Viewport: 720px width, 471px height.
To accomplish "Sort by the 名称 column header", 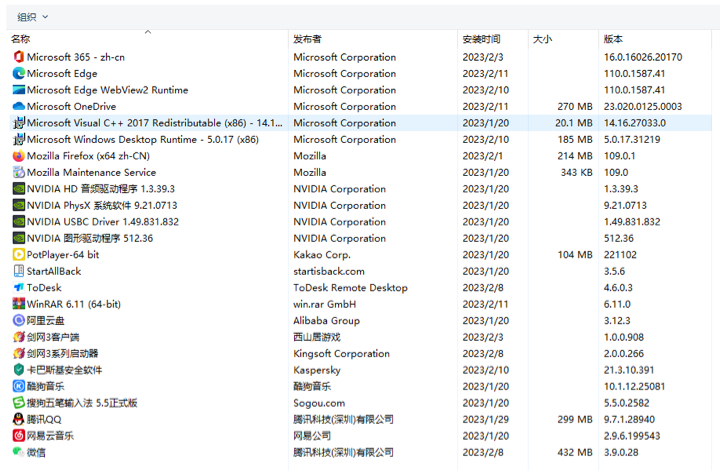I will point(148,39).
